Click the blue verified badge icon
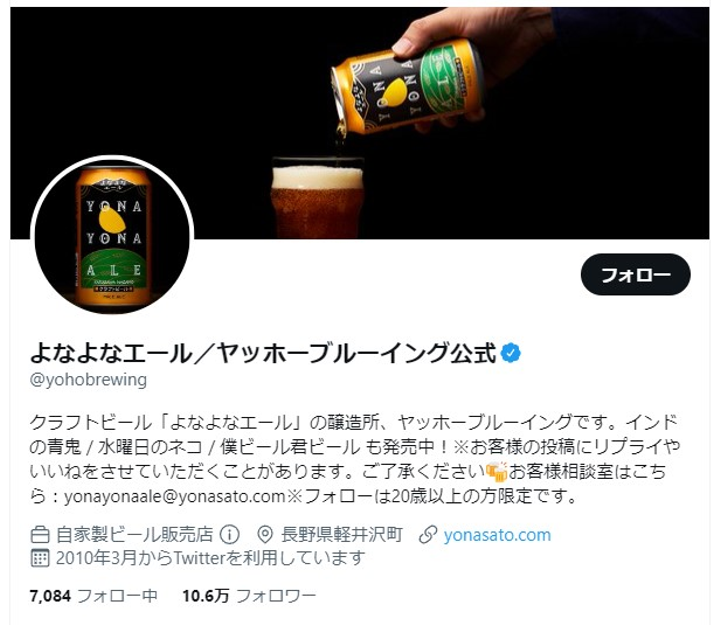The image size is (720, 625). click(511, 353)
